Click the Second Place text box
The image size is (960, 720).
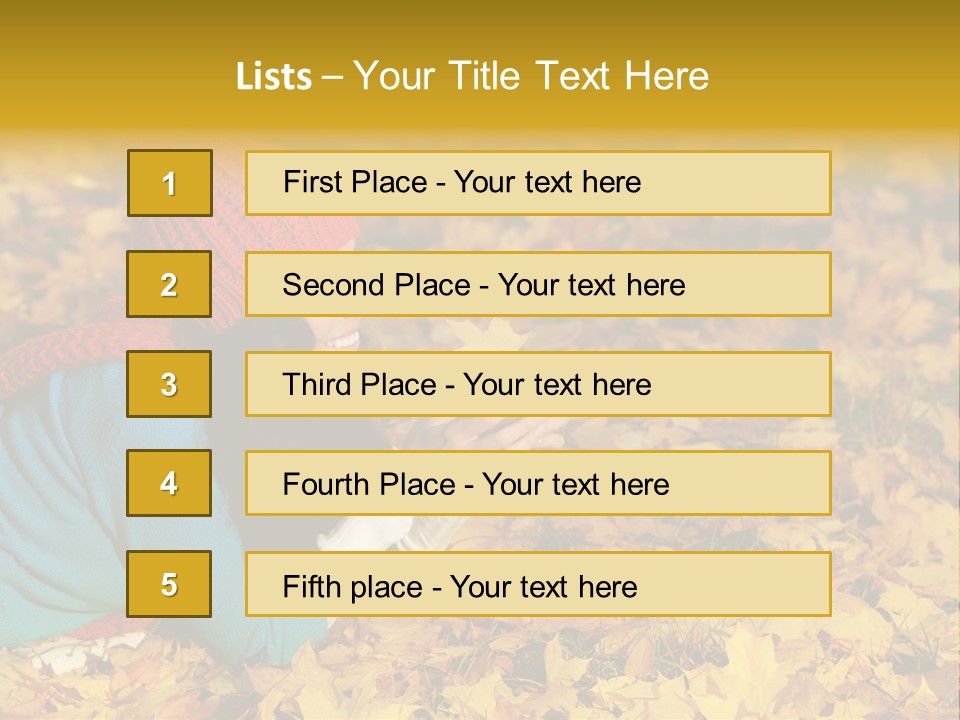click(538, 284)
